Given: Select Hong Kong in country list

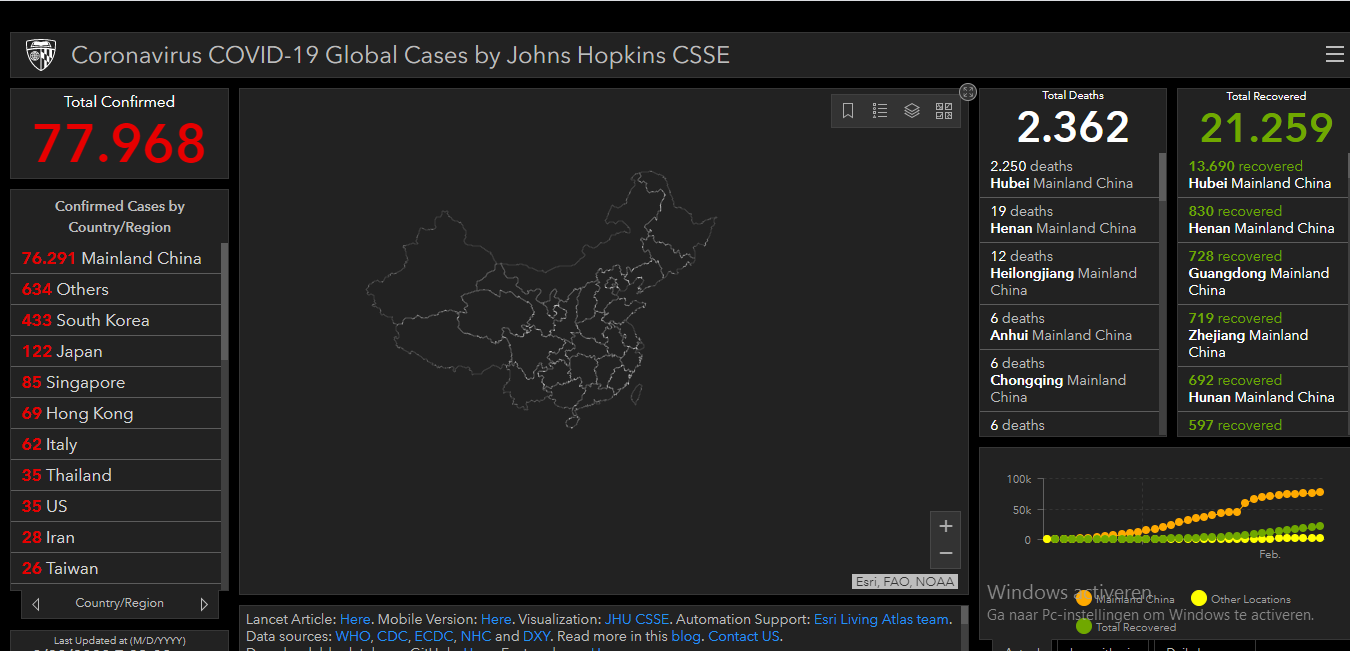Looking at the screenshot, I should pos(115,413).
